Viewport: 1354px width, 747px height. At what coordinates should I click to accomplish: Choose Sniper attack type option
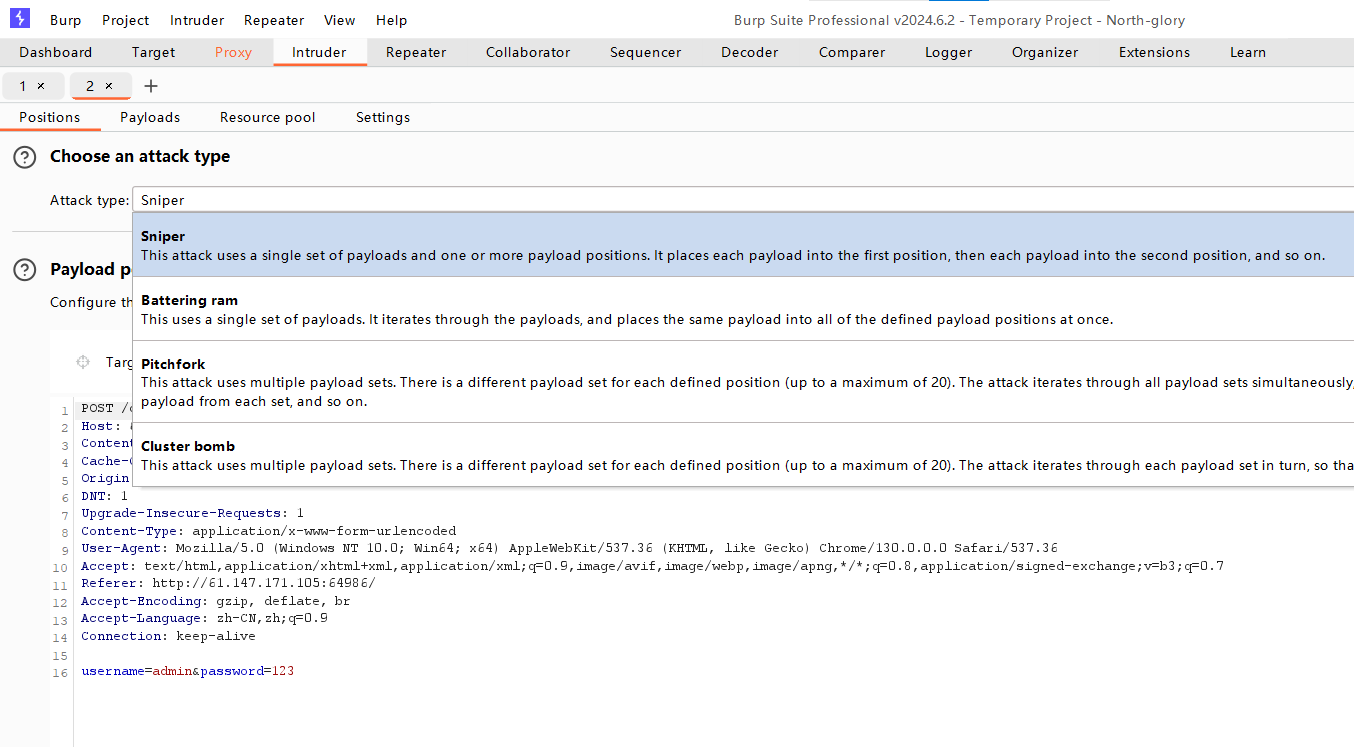click(x=743, y=245)
